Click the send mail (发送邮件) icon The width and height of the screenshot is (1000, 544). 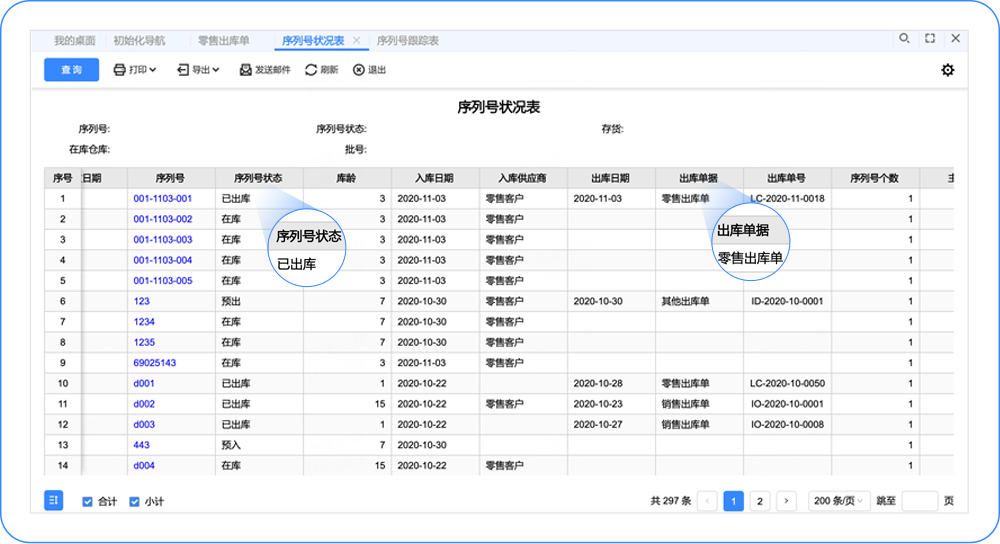tap(245, 70)
